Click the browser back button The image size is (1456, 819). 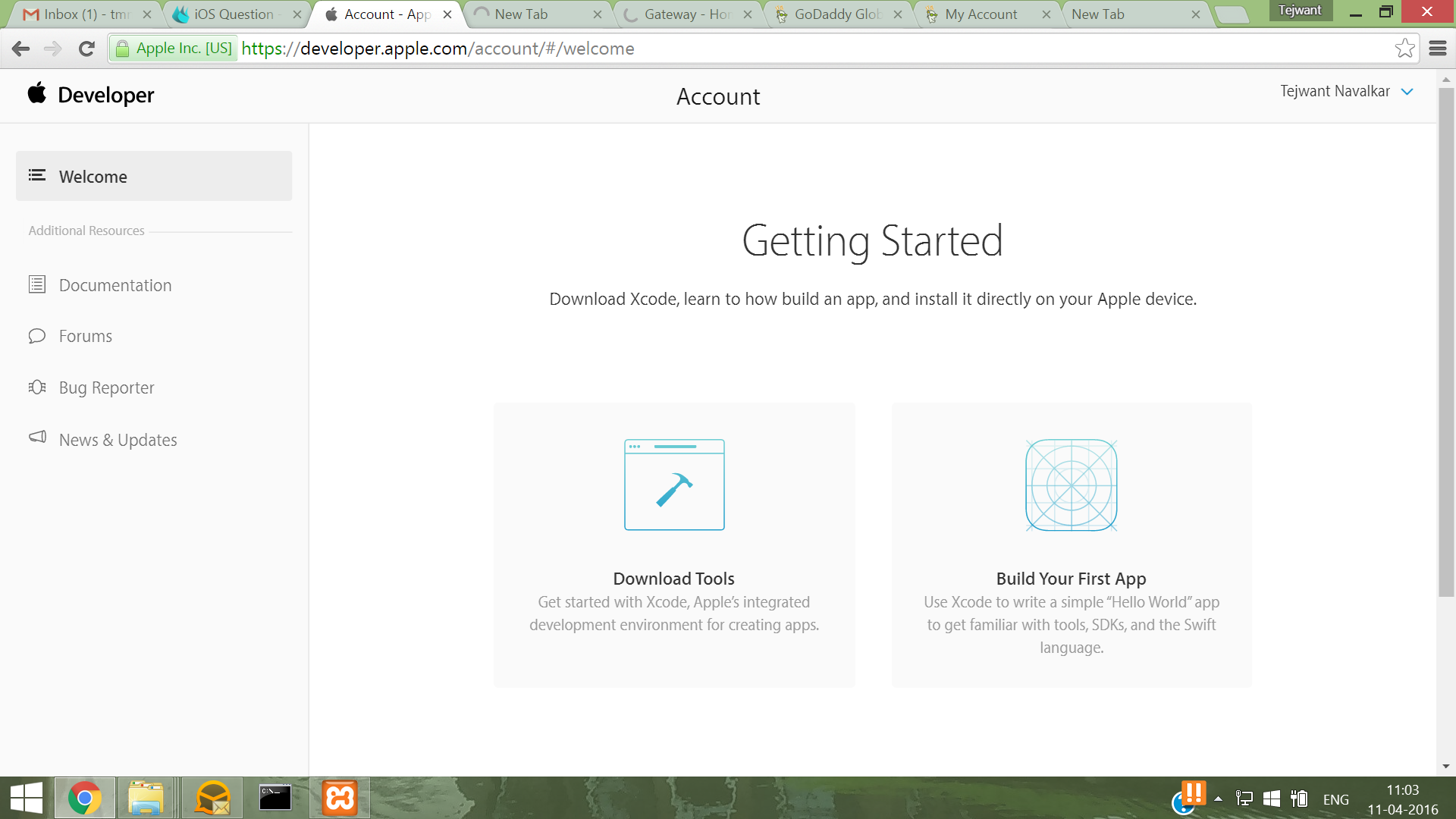[x=20, y=48]
